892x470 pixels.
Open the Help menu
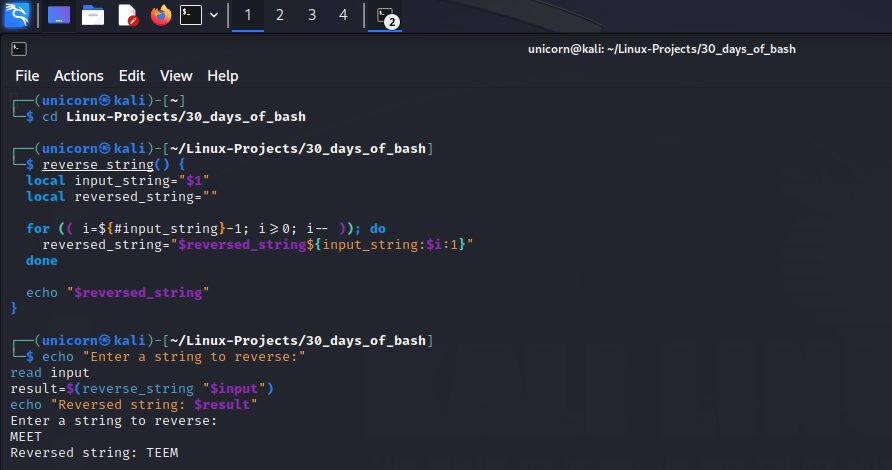[x=222, y=76]
